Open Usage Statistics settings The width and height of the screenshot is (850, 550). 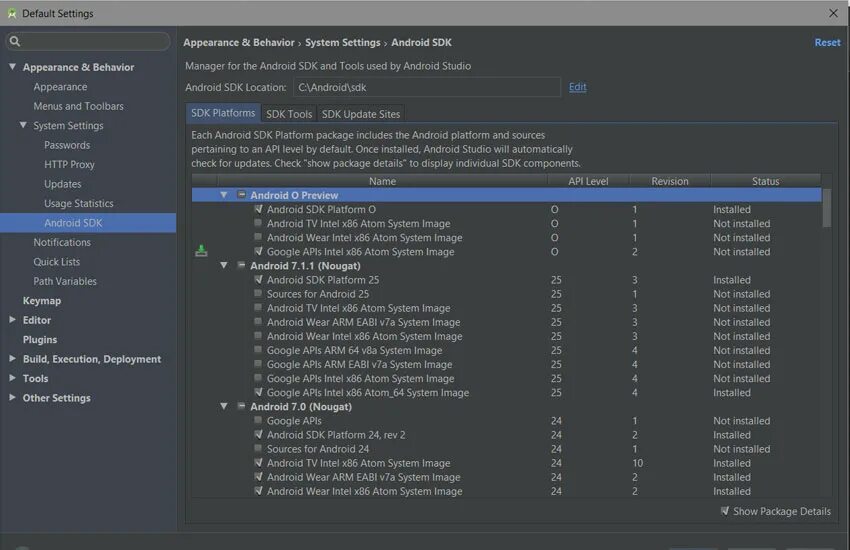(79, 204)
